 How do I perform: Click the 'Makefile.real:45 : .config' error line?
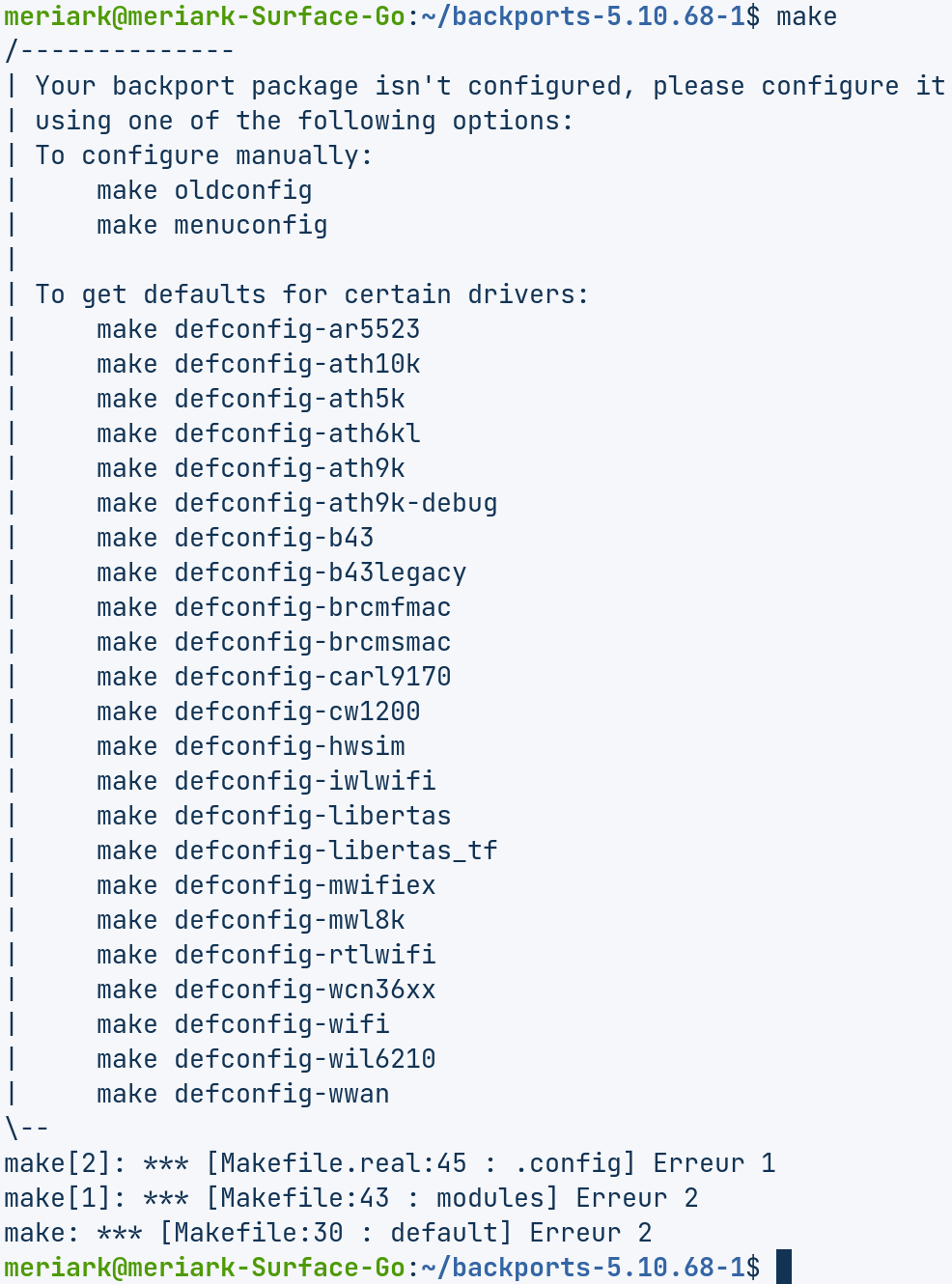point(389,1163)
